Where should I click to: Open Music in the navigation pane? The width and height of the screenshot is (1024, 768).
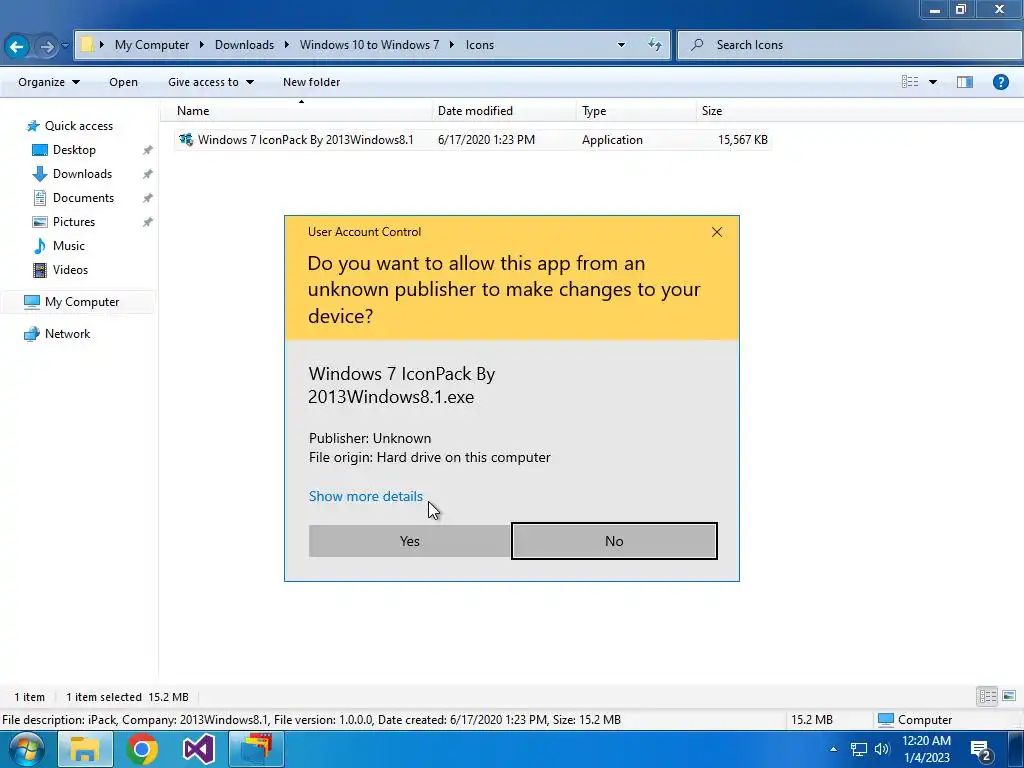[x=69, y=246]
